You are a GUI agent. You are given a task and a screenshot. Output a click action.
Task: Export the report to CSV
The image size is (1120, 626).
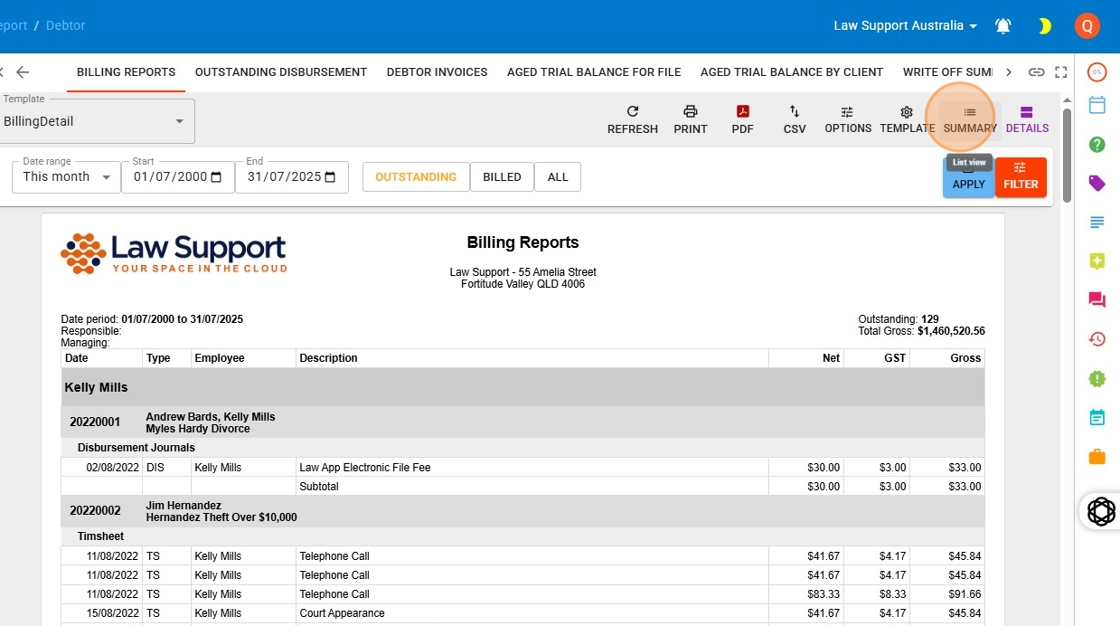coord(794,119)
